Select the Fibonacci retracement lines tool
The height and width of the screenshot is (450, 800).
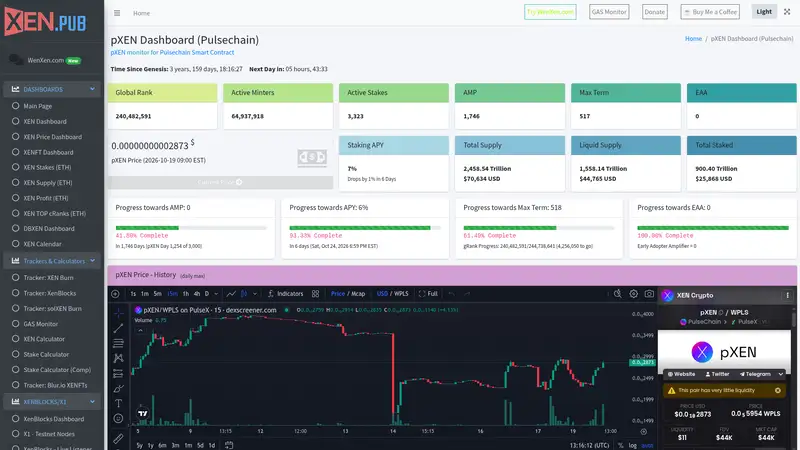click(x=118, y=343)
